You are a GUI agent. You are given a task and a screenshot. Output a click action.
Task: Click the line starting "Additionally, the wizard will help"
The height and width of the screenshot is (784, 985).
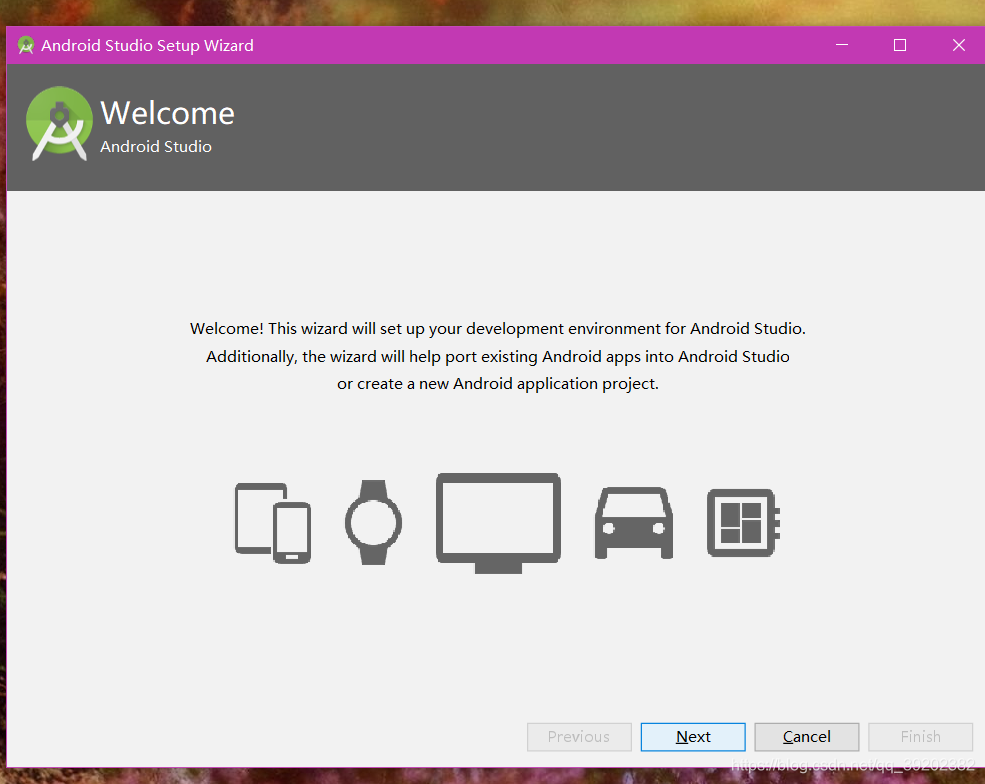[498, 356]
